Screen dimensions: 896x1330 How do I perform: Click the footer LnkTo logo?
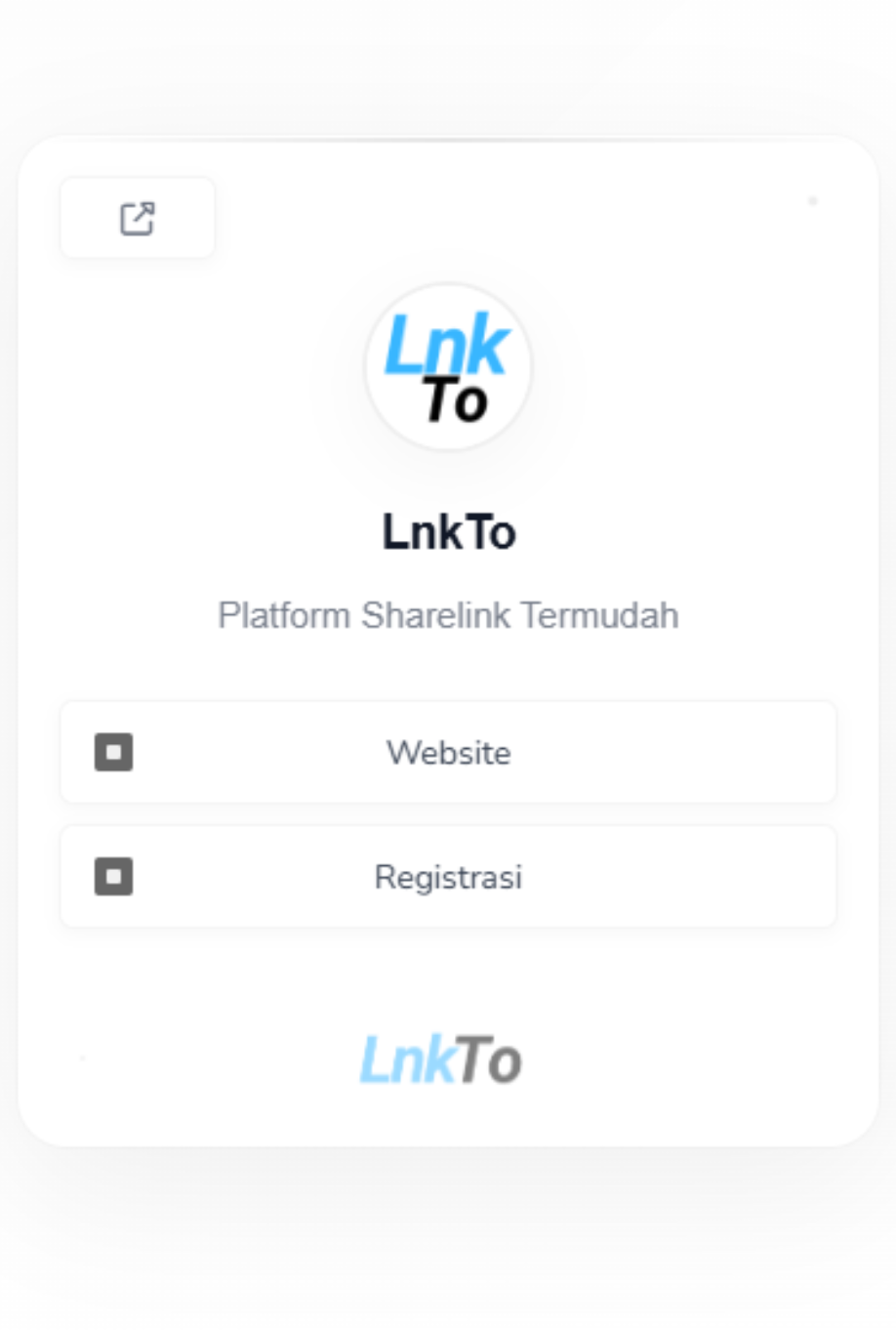coord(441,1060)
